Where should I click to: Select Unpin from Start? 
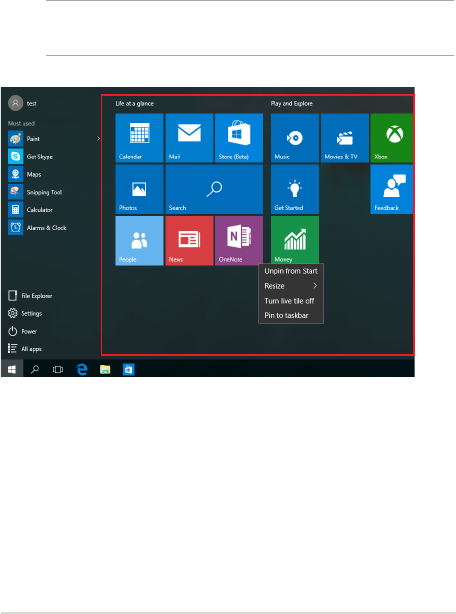(x=291, y=271)
